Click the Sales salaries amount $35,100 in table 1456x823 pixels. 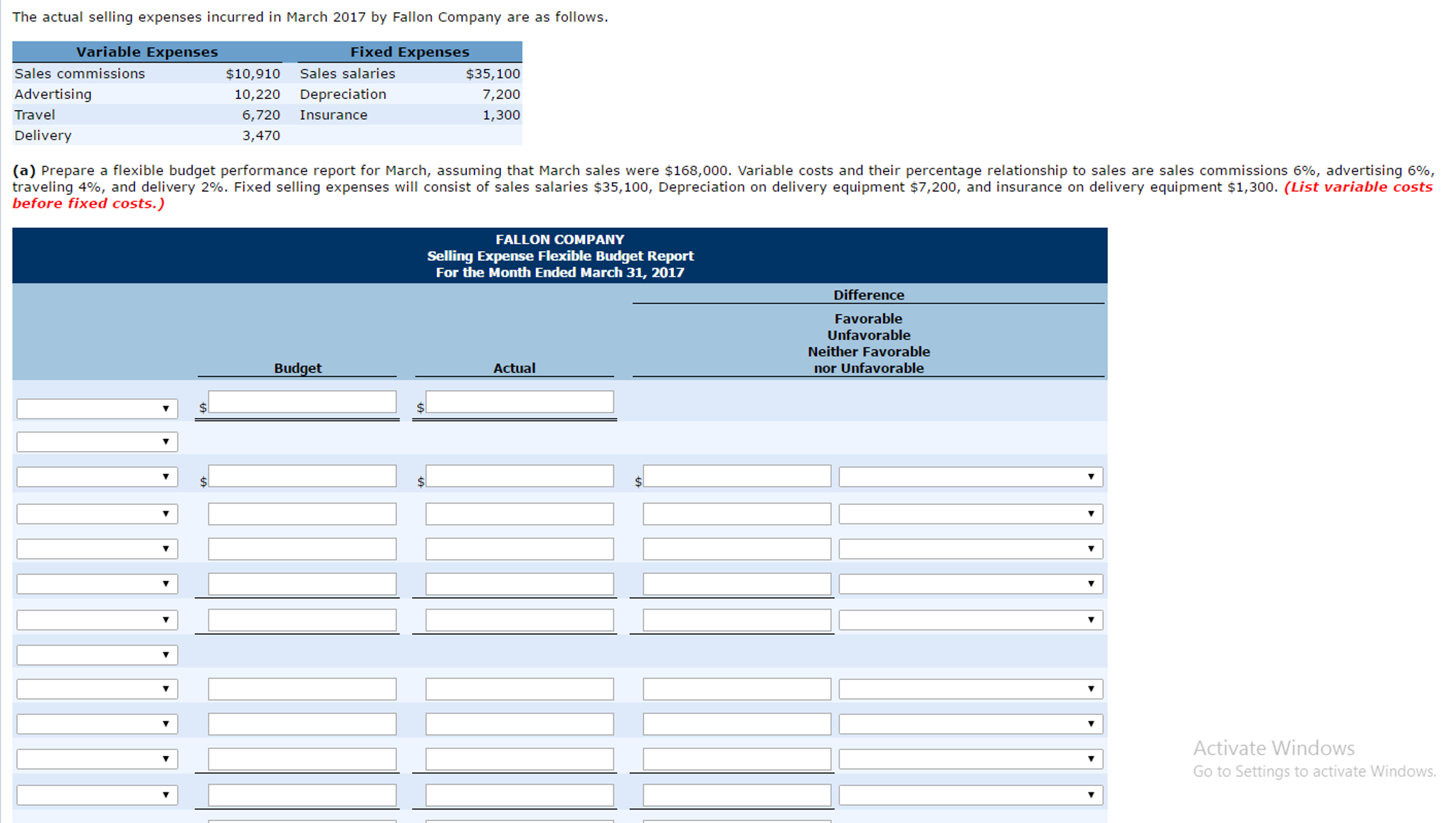click(492, 74)
